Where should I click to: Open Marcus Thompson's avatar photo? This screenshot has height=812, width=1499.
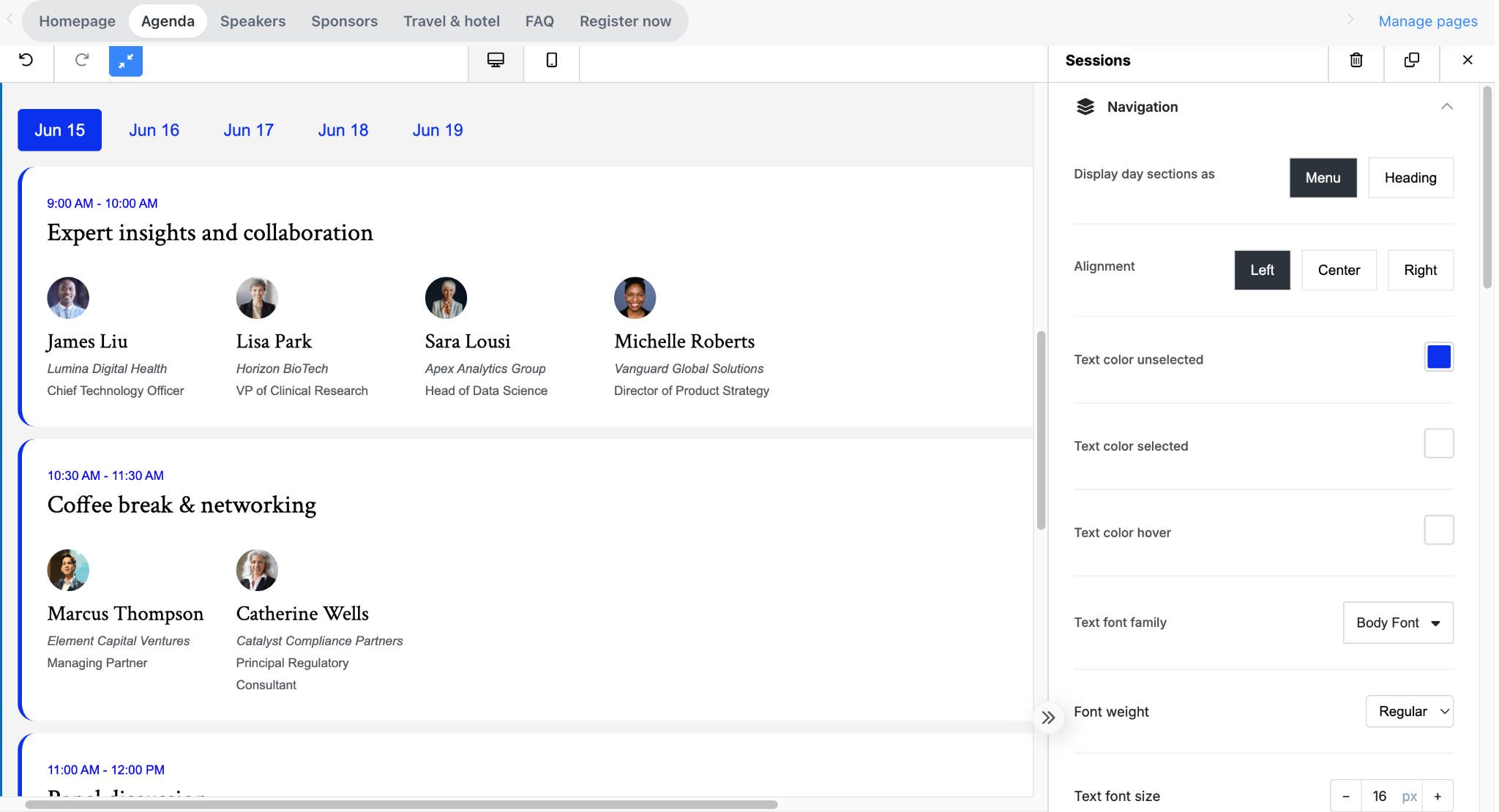coord(68,570)
